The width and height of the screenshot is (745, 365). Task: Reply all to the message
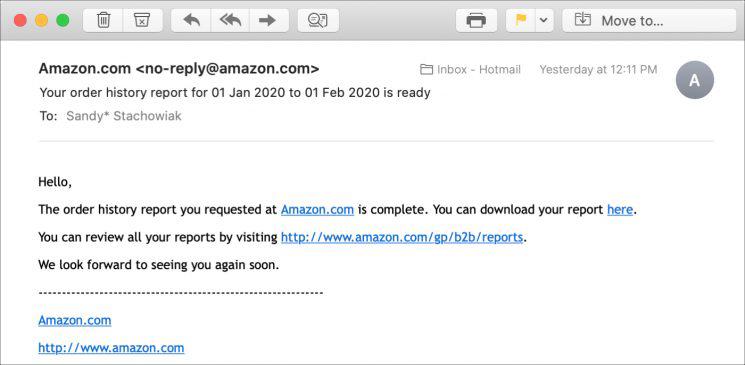(230, 20)
